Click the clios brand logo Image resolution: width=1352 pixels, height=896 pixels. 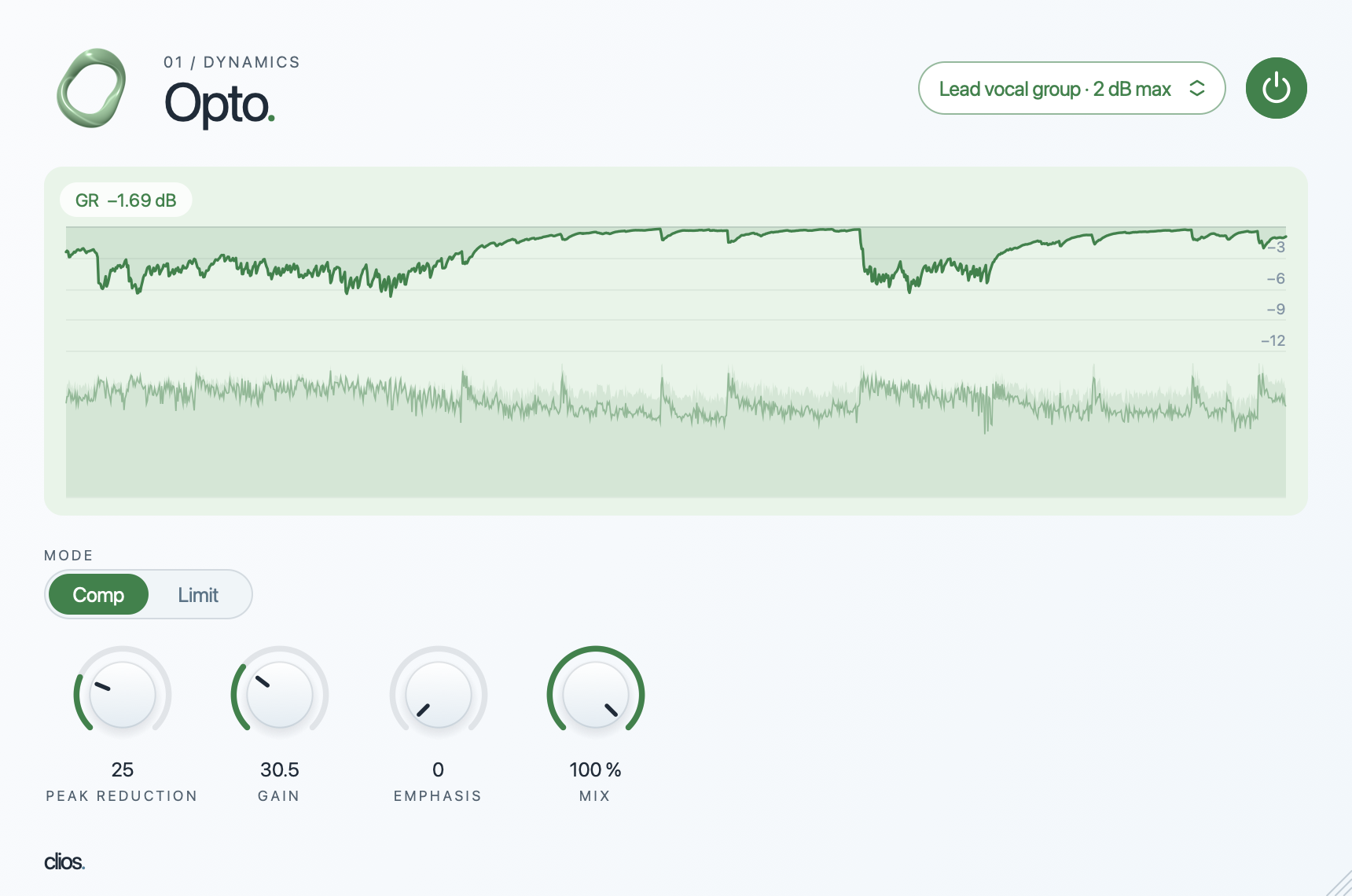pos(64,862)
